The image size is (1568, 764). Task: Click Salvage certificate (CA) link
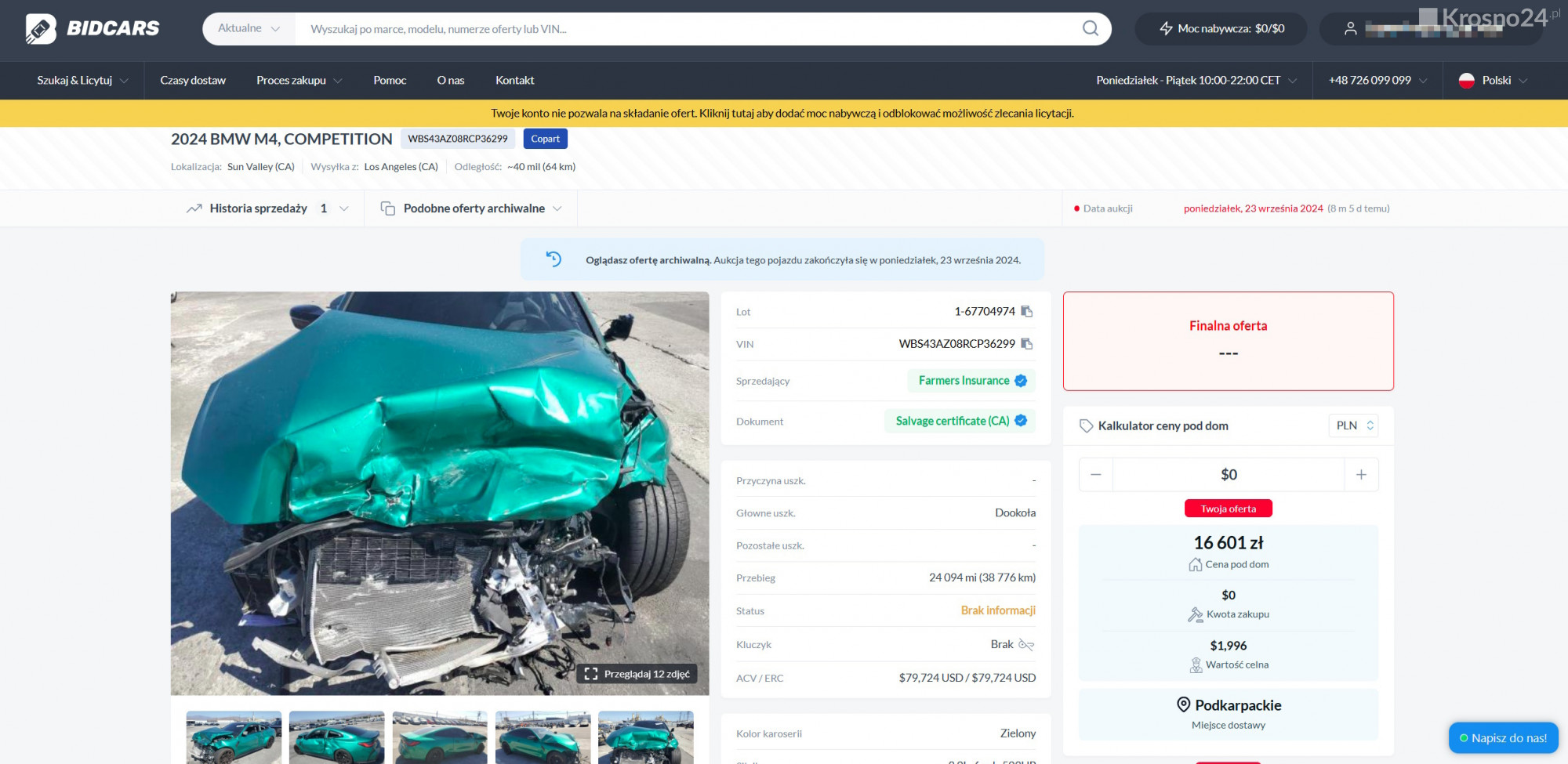point(960,421)
